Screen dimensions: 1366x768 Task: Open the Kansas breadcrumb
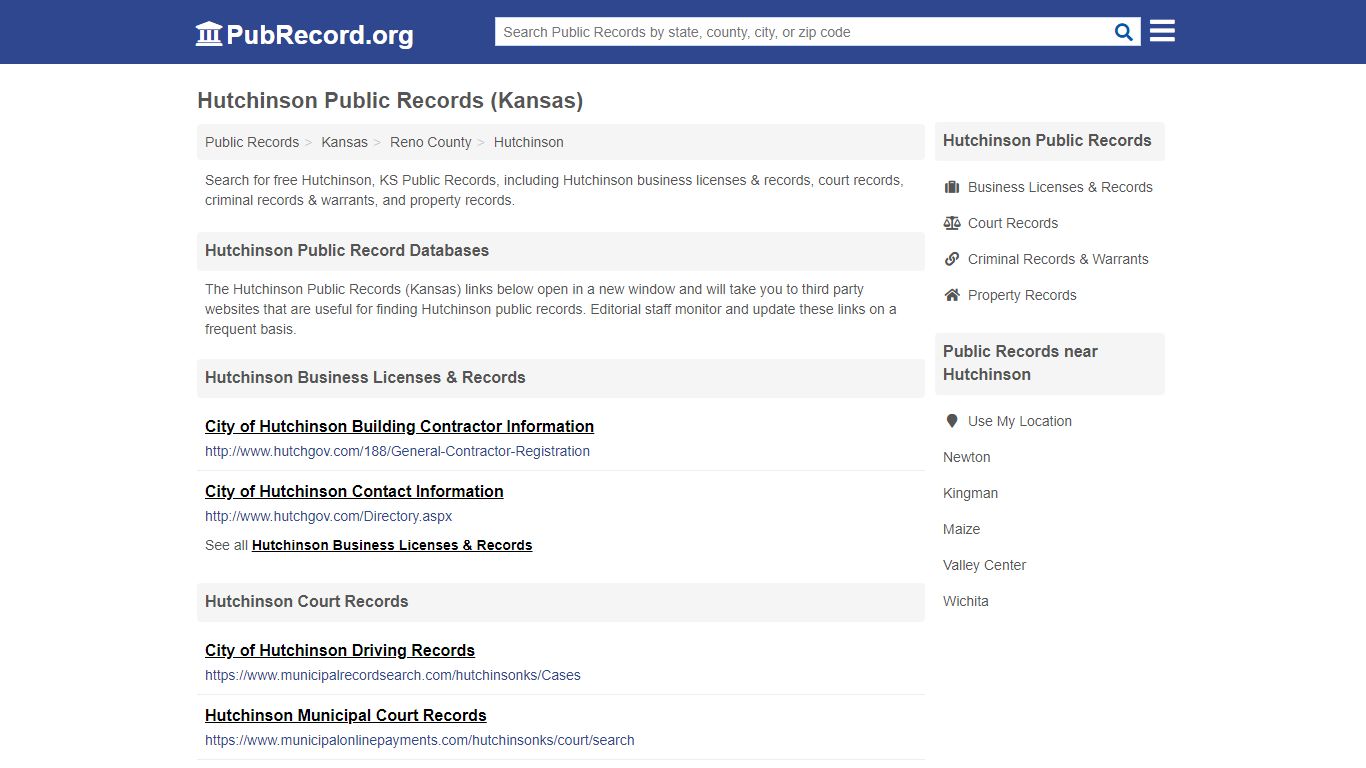pyautogui.click(x=344, y=142)
